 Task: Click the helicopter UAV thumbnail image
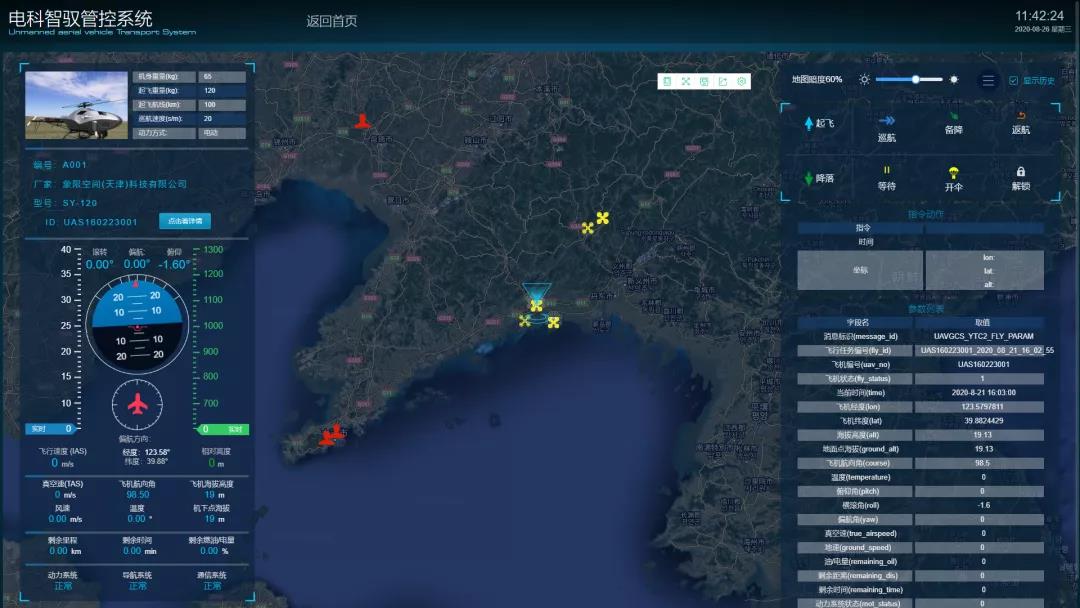click(76, 105)
